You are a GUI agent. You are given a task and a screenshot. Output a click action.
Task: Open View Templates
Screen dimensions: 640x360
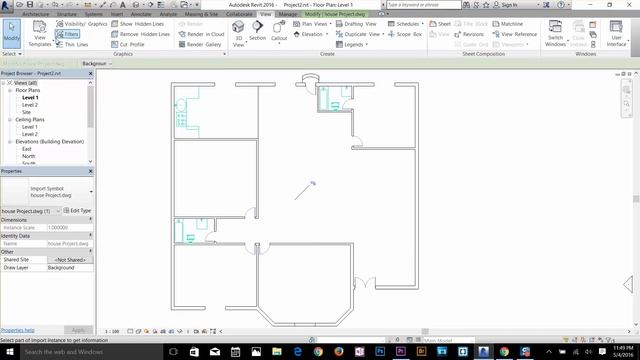click(40, 33)
